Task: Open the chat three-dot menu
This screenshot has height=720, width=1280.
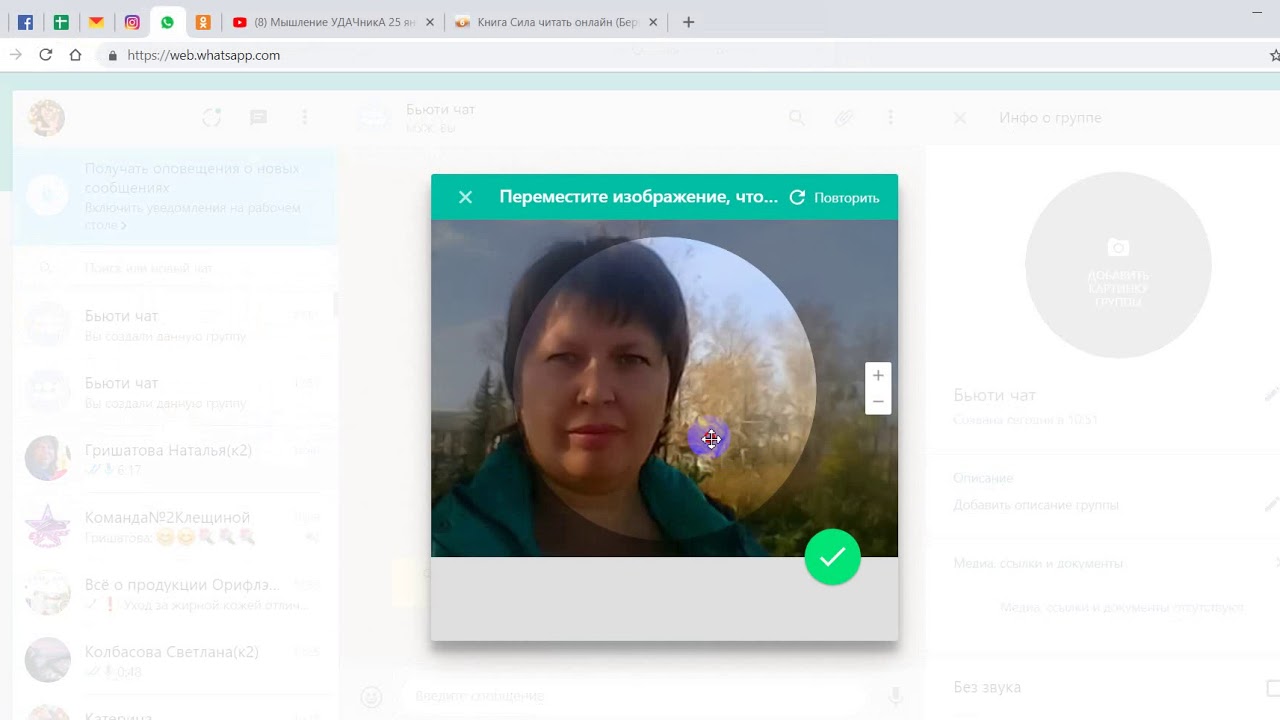Action: [890, 118]
